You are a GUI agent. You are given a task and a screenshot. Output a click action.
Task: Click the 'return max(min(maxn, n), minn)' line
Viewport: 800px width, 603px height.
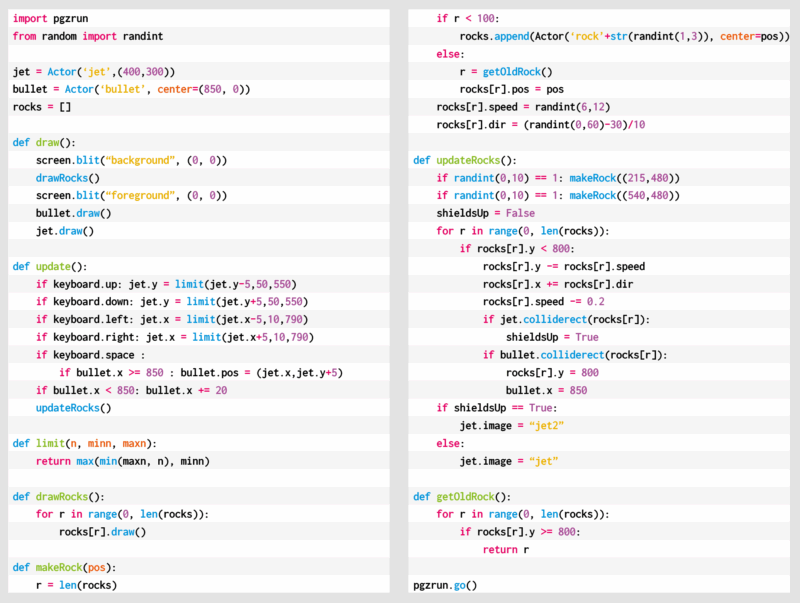[124, 461]
